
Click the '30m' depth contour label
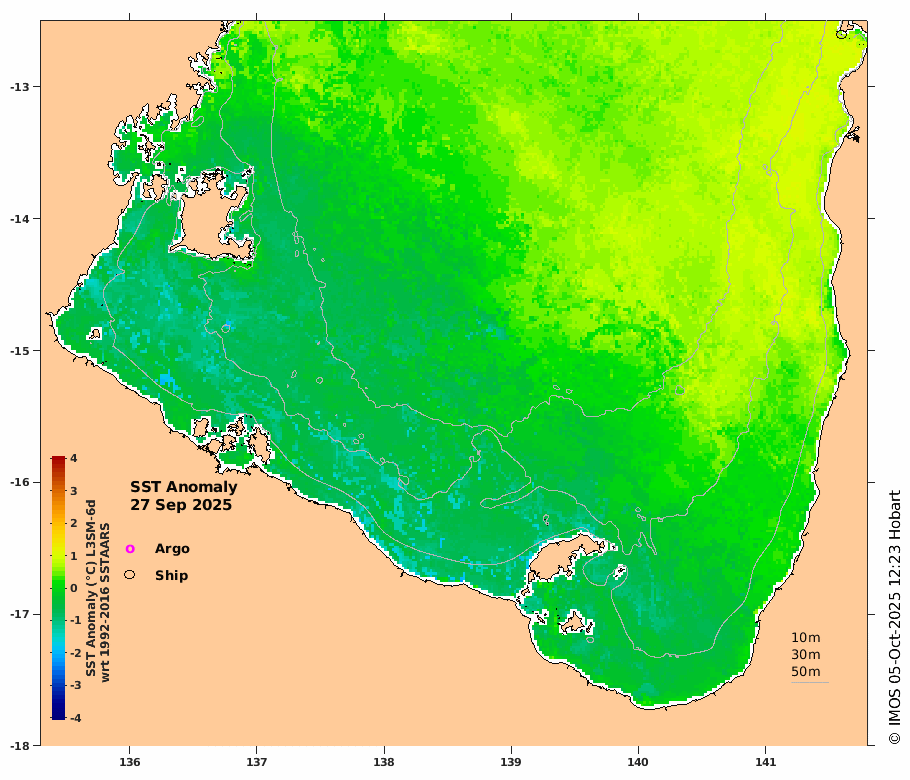(806, 655)
